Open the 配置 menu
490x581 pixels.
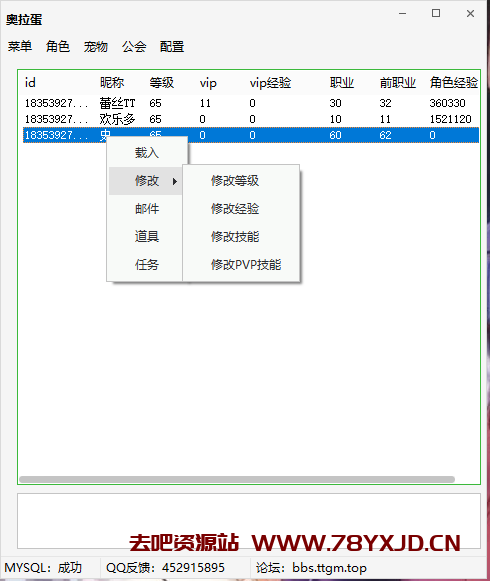coord(172,47)
